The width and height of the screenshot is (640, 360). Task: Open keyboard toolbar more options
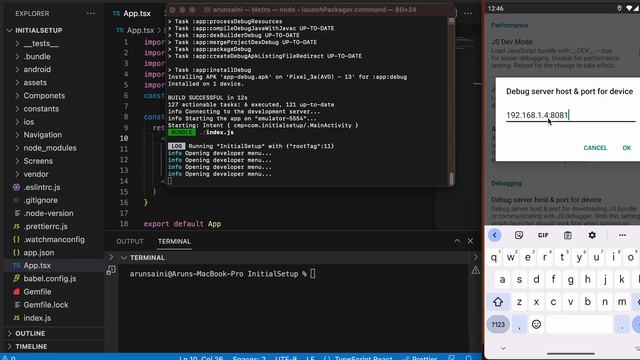(x=622, y=235)
